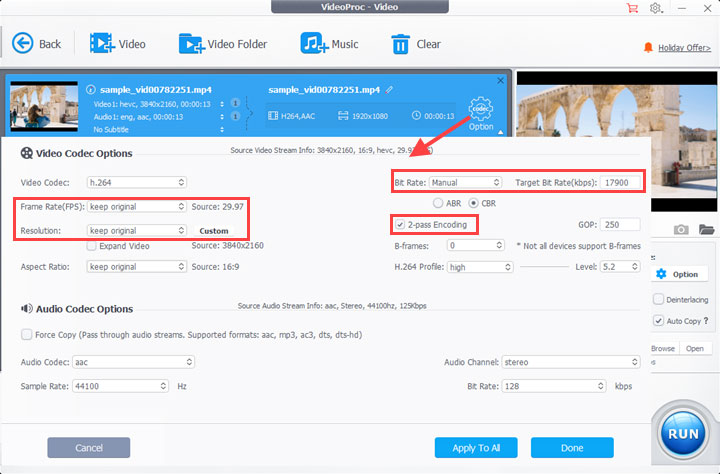Open the audio Bit Rate dropdown

tap(554, 386)
